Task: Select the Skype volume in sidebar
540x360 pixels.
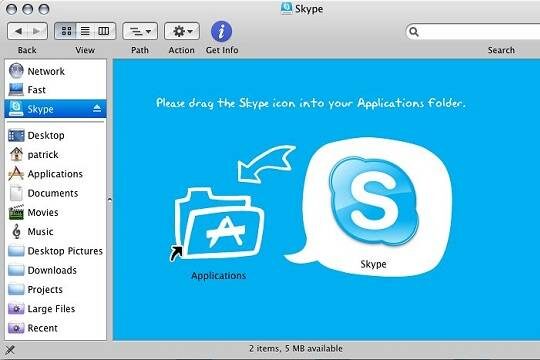Action: click(55, 109)
